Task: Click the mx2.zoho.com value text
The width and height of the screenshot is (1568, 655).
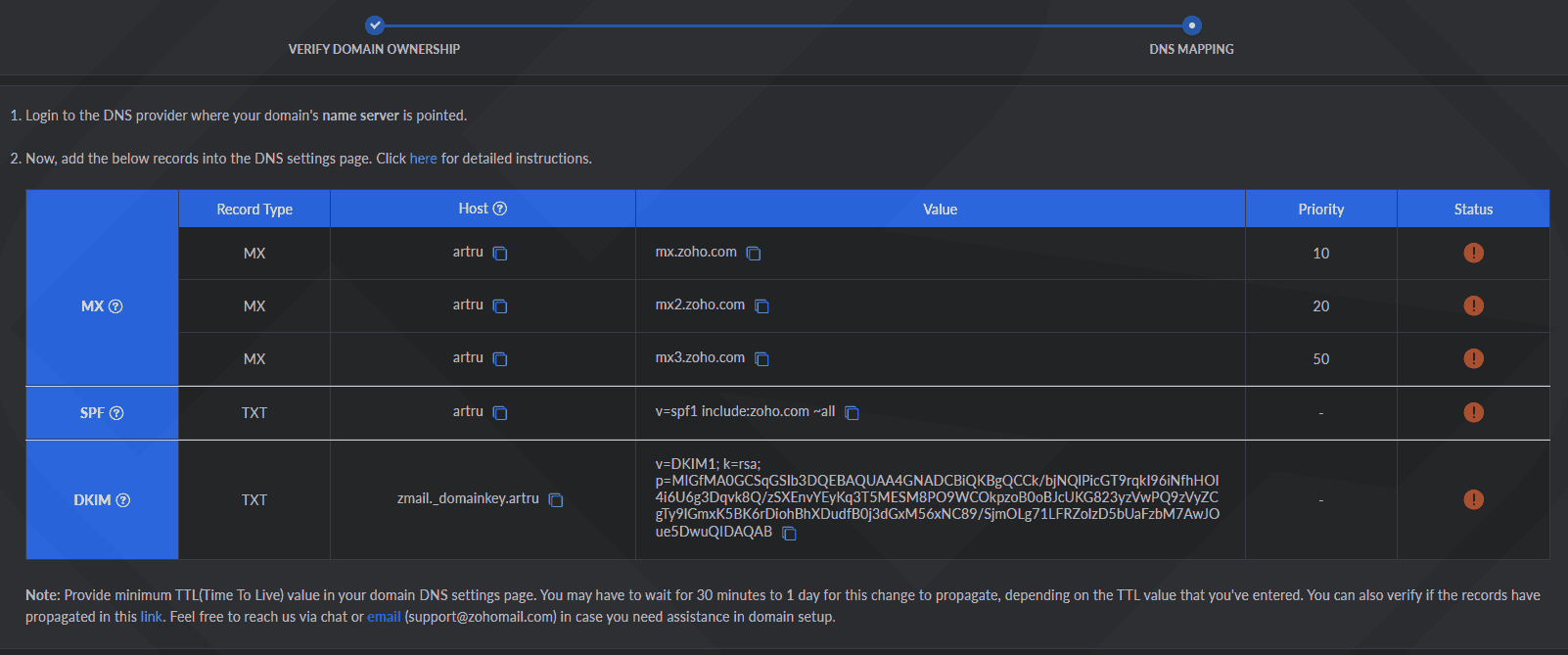Action: tap(700, 304)
